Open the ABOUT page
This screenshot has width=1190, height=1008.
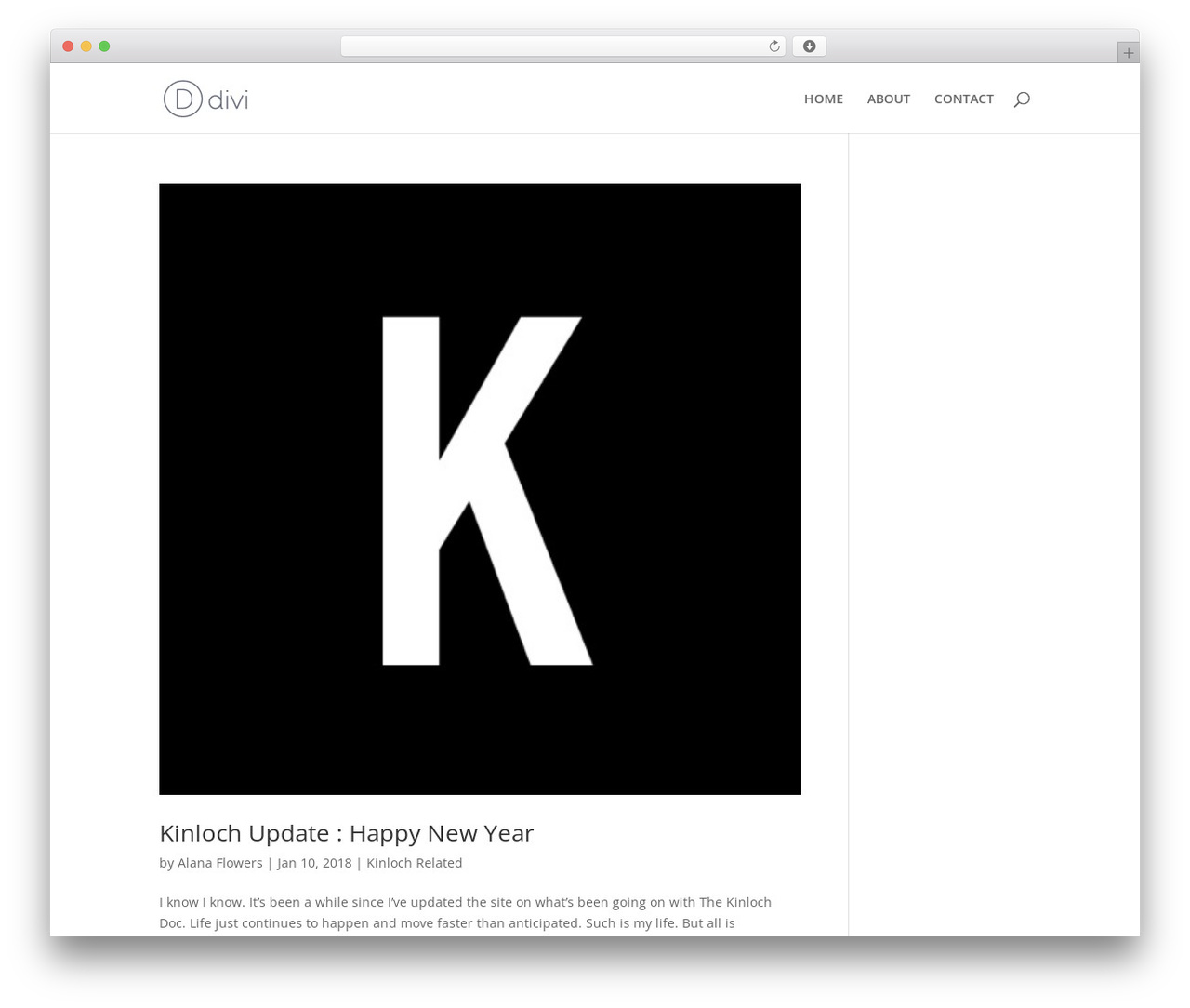pyautogui.click(x=889, y=99)
